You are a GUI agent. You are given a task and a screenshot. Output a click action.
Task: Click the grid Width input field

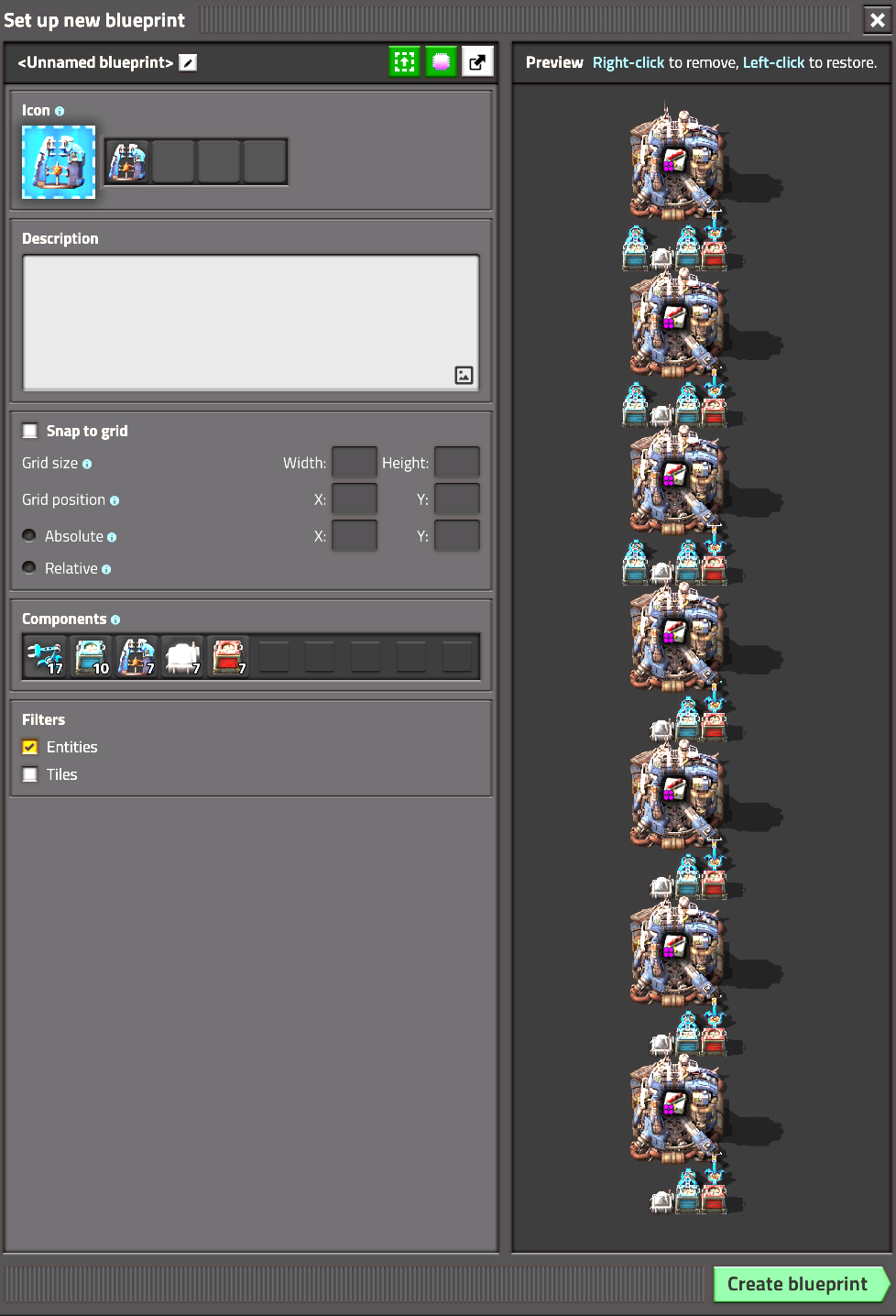pyautogui.click(x=355, y=463)
